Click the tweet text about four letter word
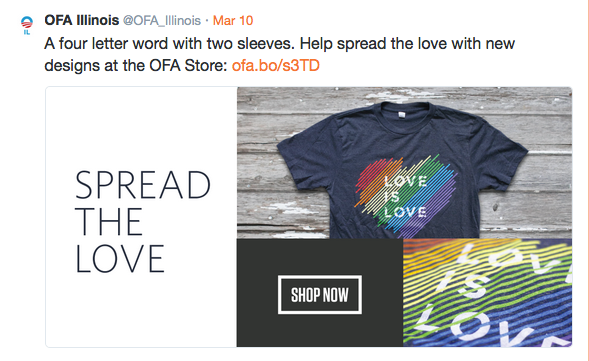Screen dimensions: 589x361 pos(279,54)
